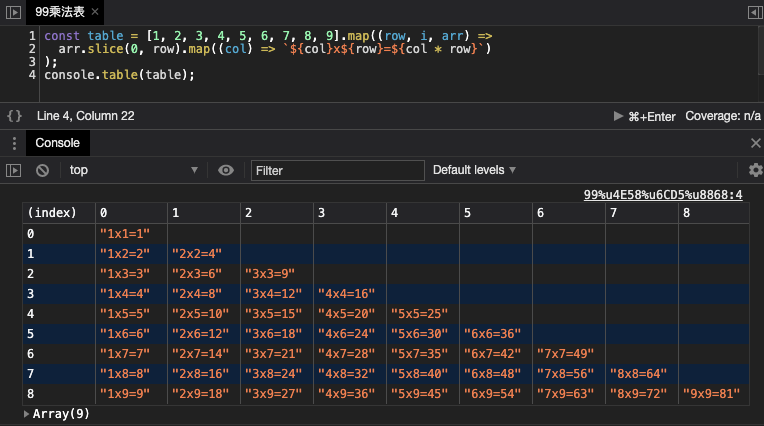
Task: Toggle the debugger sidebar icon at top right
Action: pyautogui.click(x=755, y=11)
